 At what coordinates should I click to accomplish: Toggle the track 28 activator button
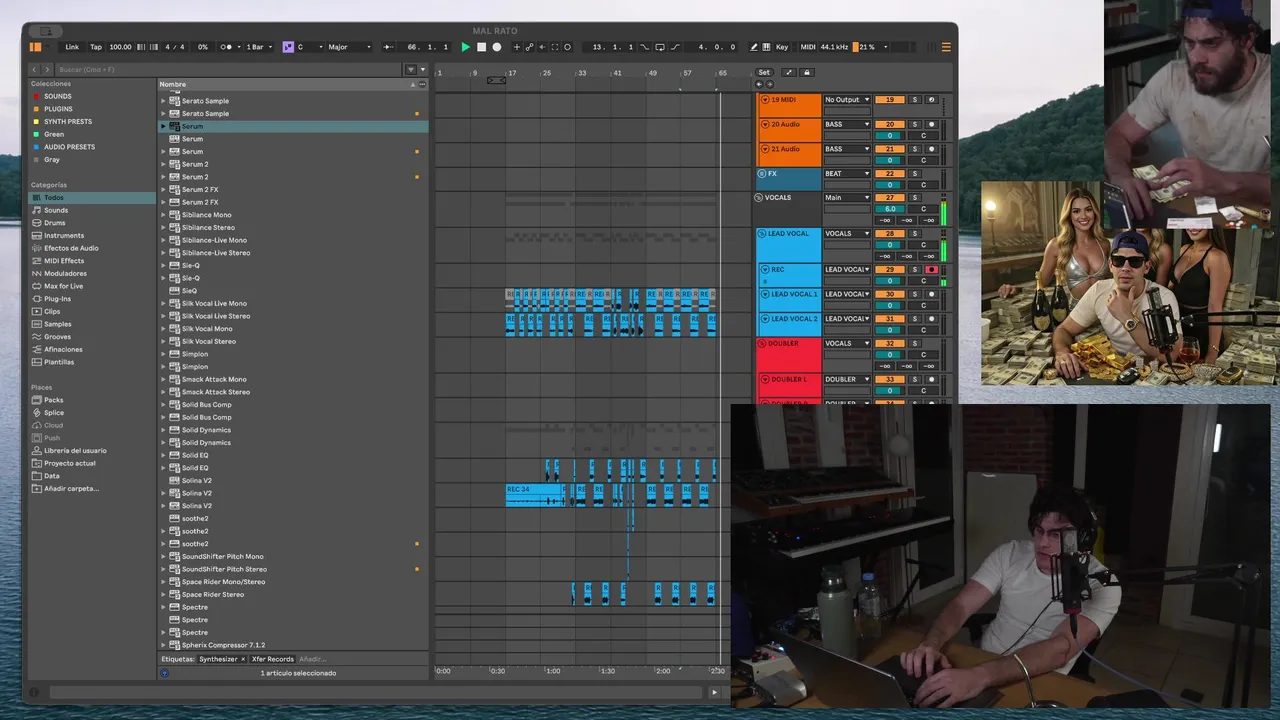[889, 234]
